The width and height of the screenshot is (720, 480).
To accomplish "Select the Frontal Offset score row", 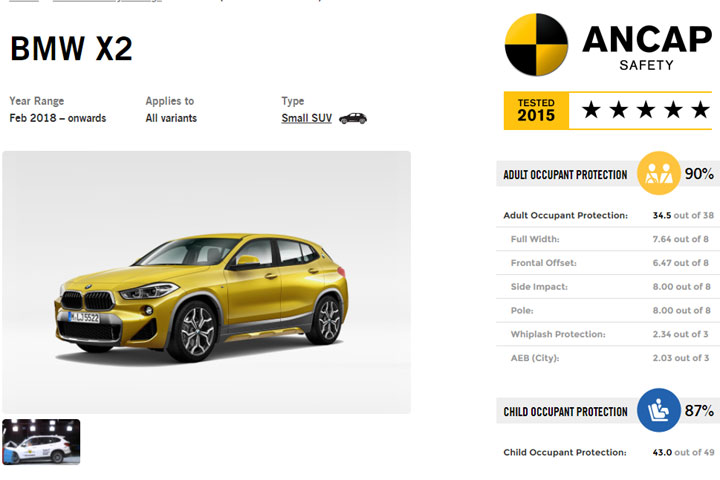I will pos(610,263).
